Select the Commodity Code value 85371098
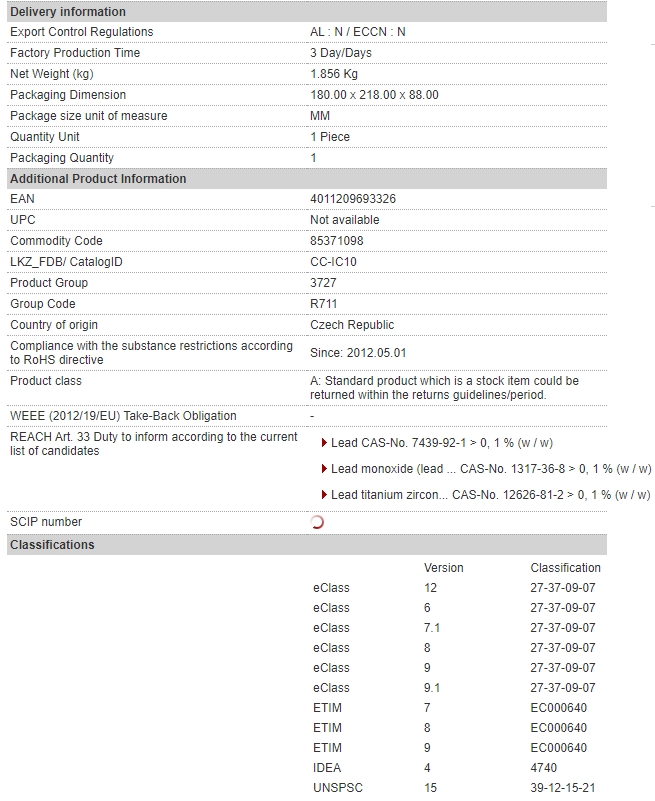 [x=337, y=241]
